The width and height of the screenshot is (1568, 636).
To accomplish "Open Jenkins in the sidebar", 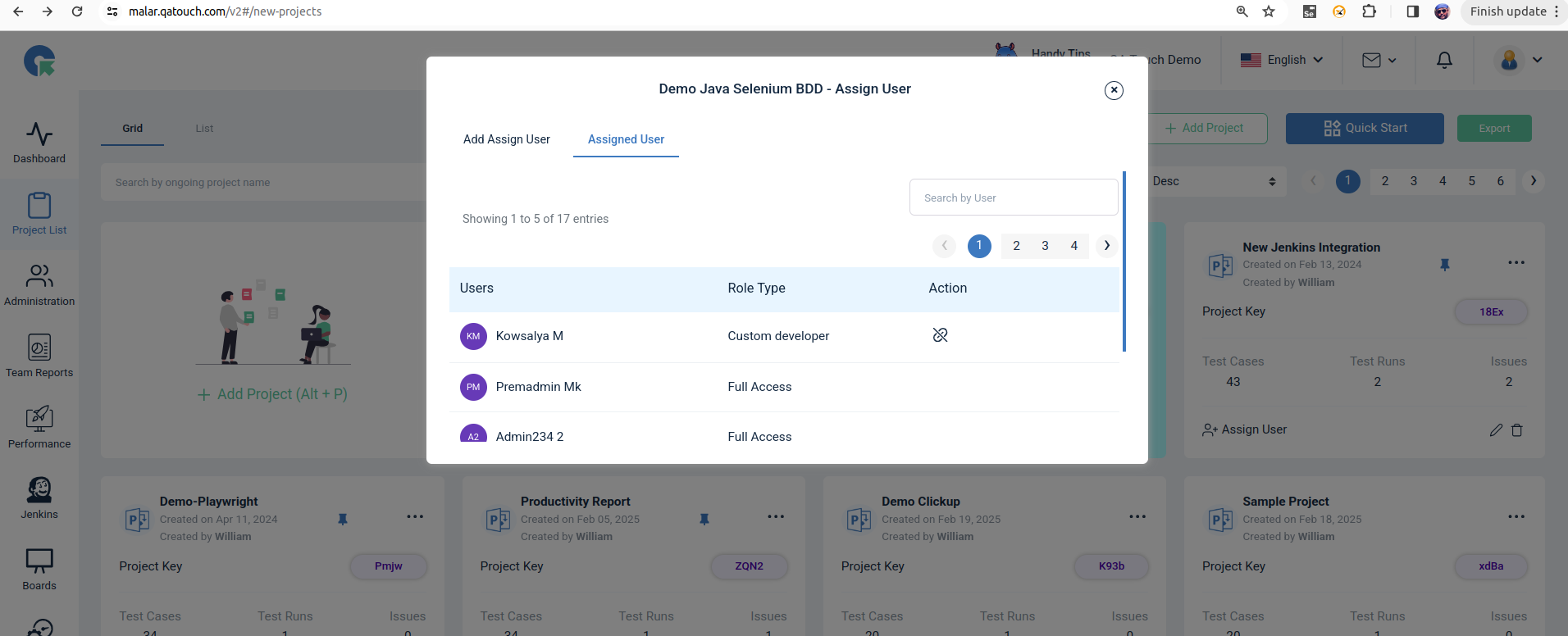I will pyautogui.click(x=39, y=498).
